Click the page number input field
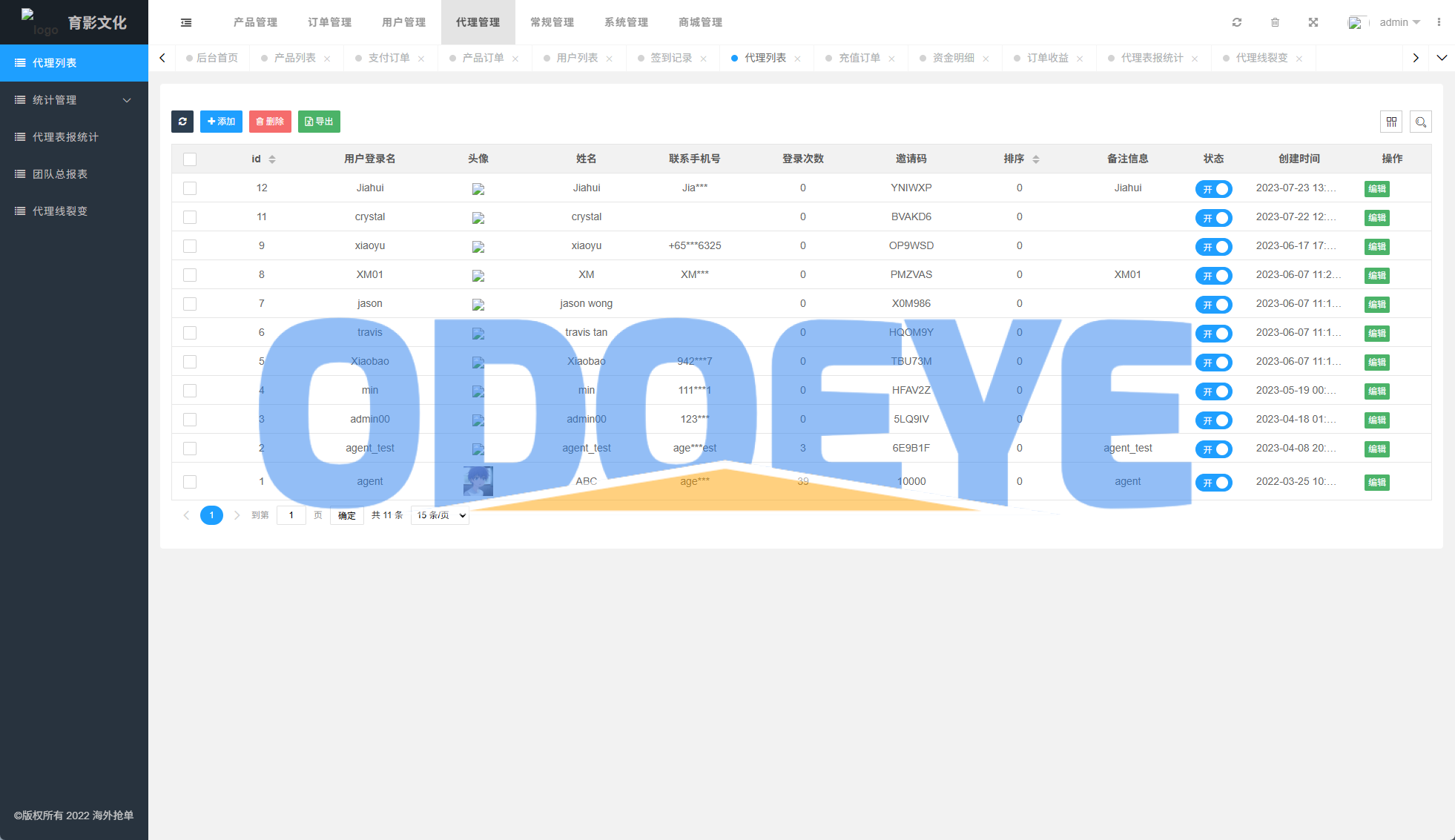Image resolution: width=1455 pixels, height=840 pixels. [x=291, y=515]
